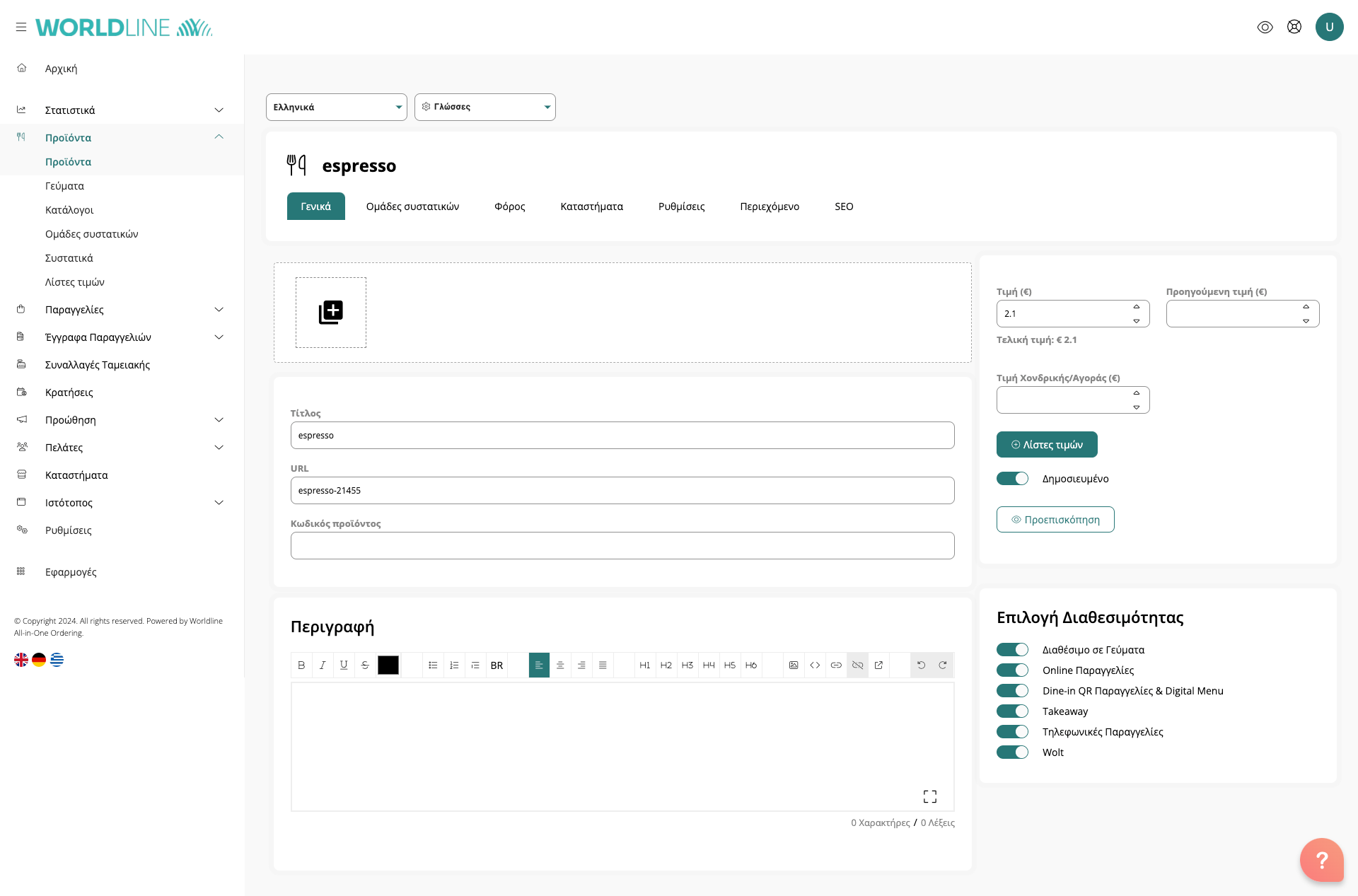Open the SEO tab

click(x=843, y=206)
